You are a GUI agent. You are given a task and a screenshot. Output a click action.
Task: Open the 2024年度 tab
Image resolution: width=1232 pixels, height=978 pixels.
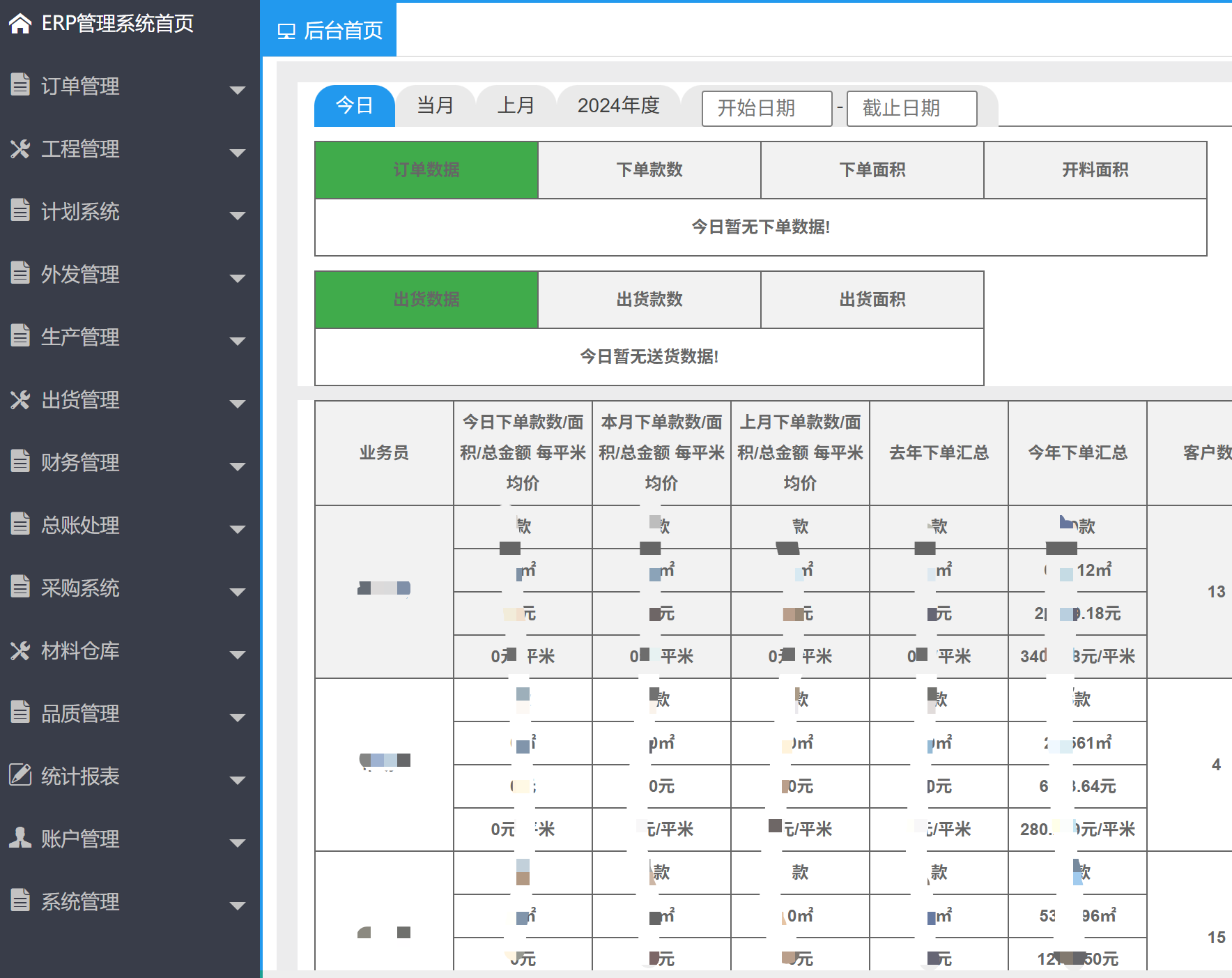click(x=619, y=105)
